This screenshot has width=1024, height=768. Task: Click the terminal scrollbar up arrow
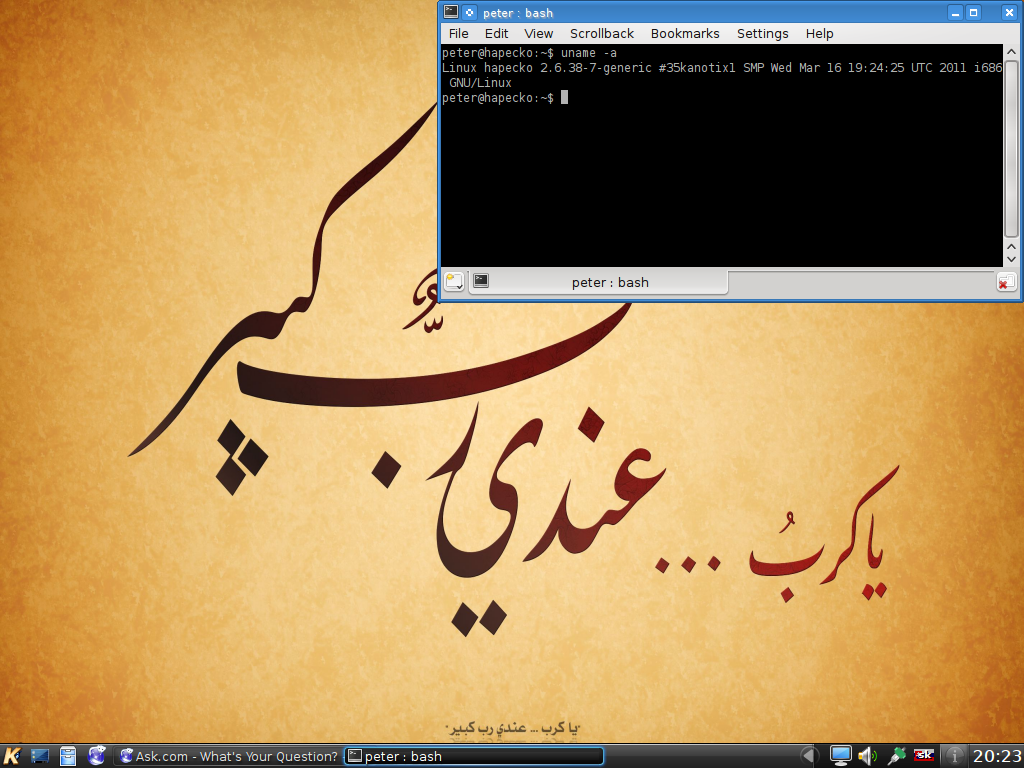[1011, 52]
